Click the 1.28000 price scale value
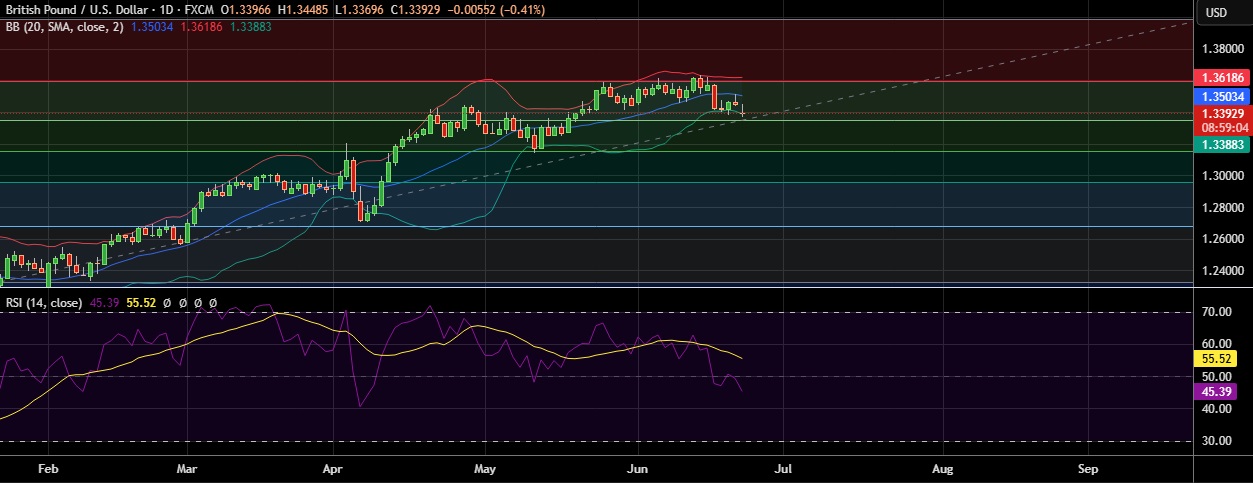The height and width of the screenshot is (483, 1253). pyautogui.click(x=1222, y=208)
